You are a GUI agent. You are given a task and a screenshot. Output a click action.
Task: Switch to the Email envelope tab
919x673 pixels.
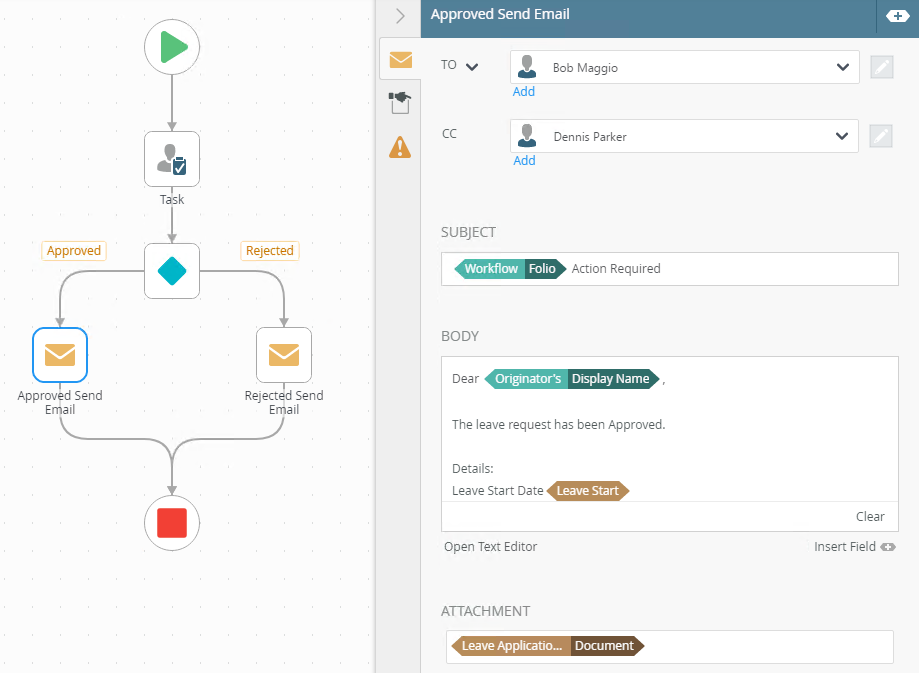coord(400,59)
